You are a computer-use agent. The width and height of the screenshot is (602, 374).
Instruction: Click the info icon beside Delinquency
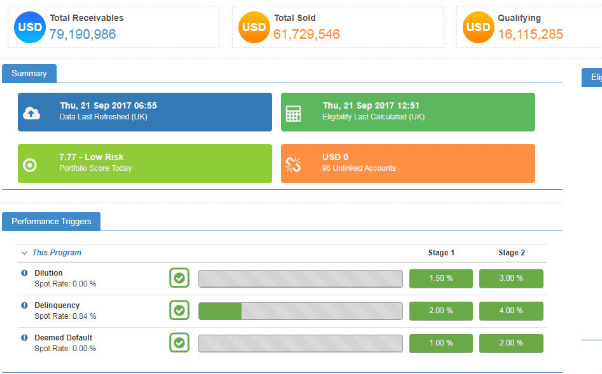[x=24, y=305]
